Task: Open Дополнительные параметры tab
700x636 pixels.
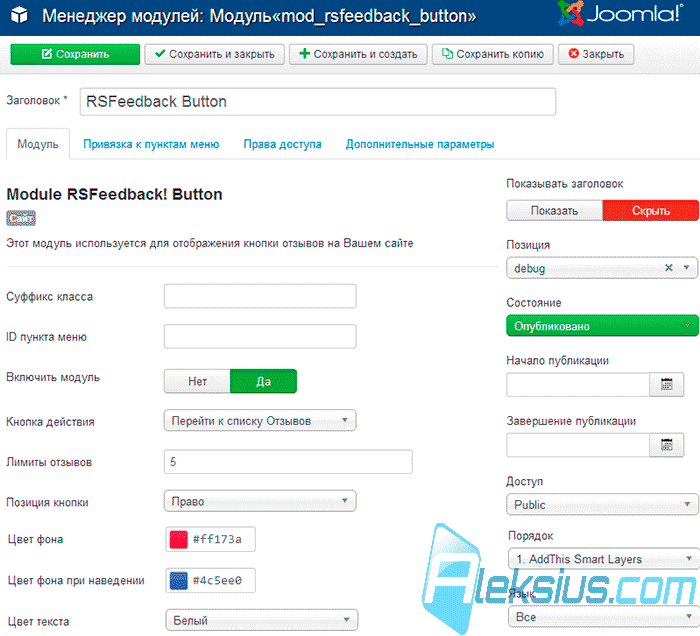Action: pyautogui.click(x=420, y=144)
